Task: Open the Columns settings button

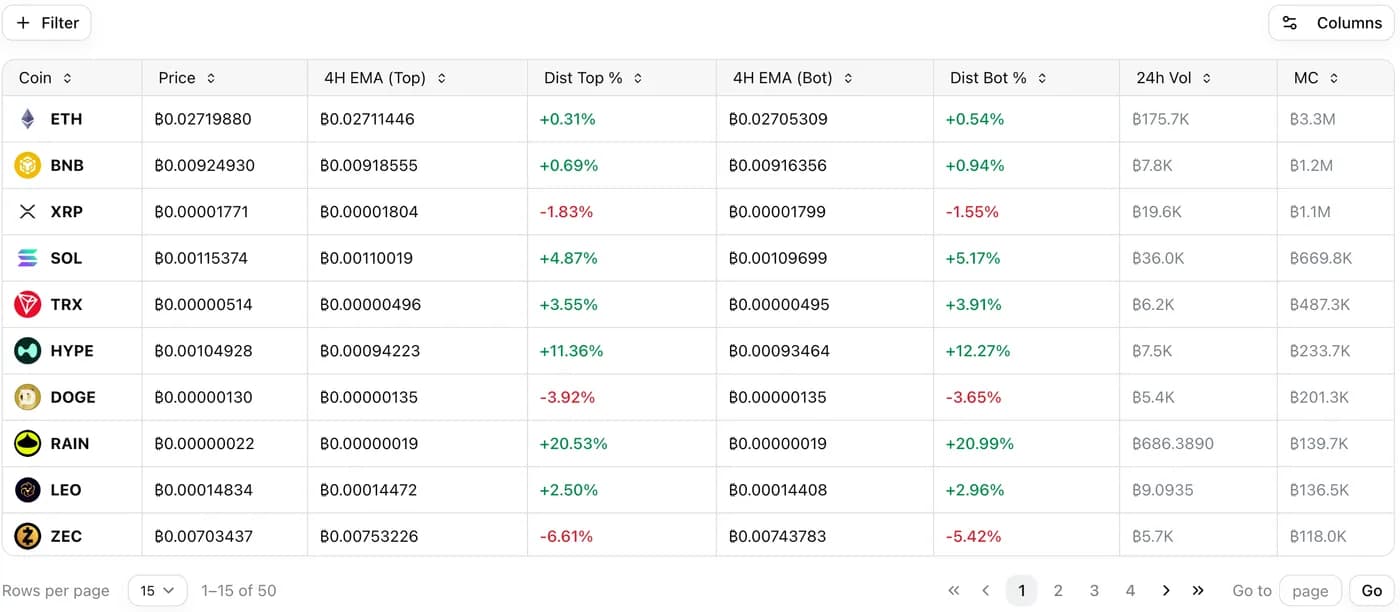Action: [x=1332, y=23]
